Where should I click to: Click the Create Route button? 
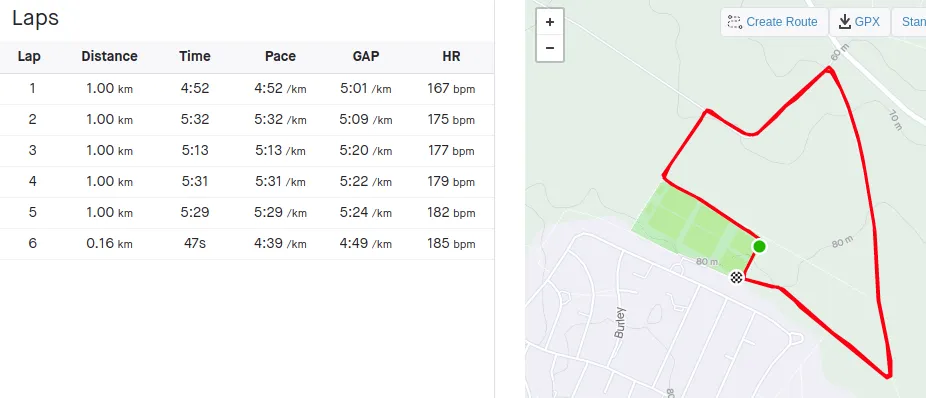(x=774, y=22)
